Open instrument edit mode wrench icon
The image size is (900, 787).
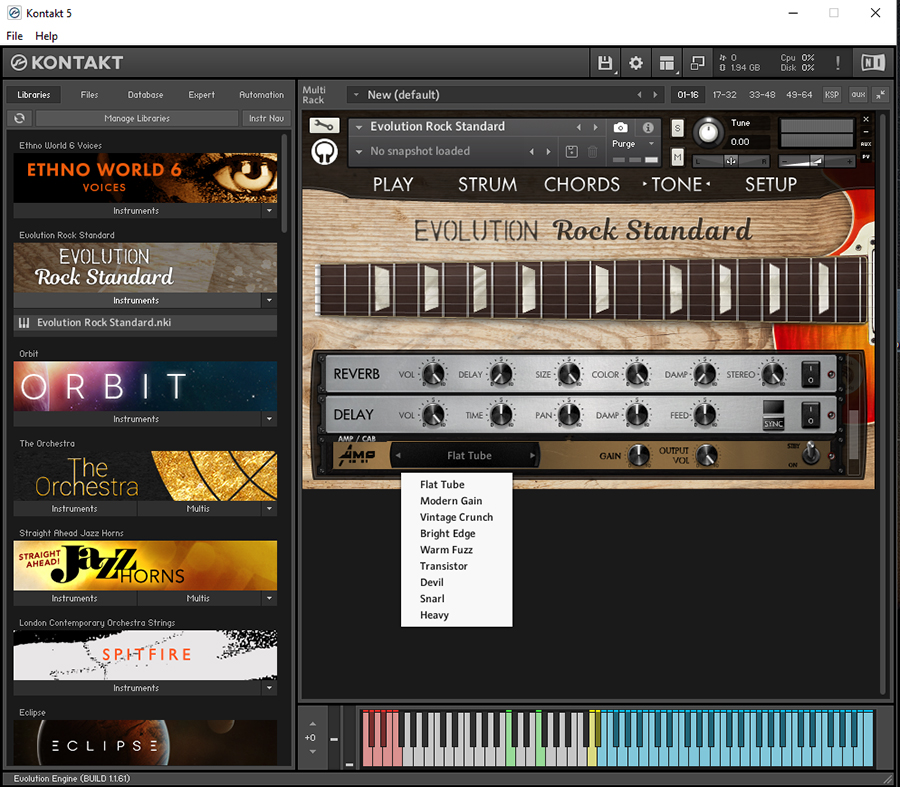pyautogui.click(x=324, y=125)
